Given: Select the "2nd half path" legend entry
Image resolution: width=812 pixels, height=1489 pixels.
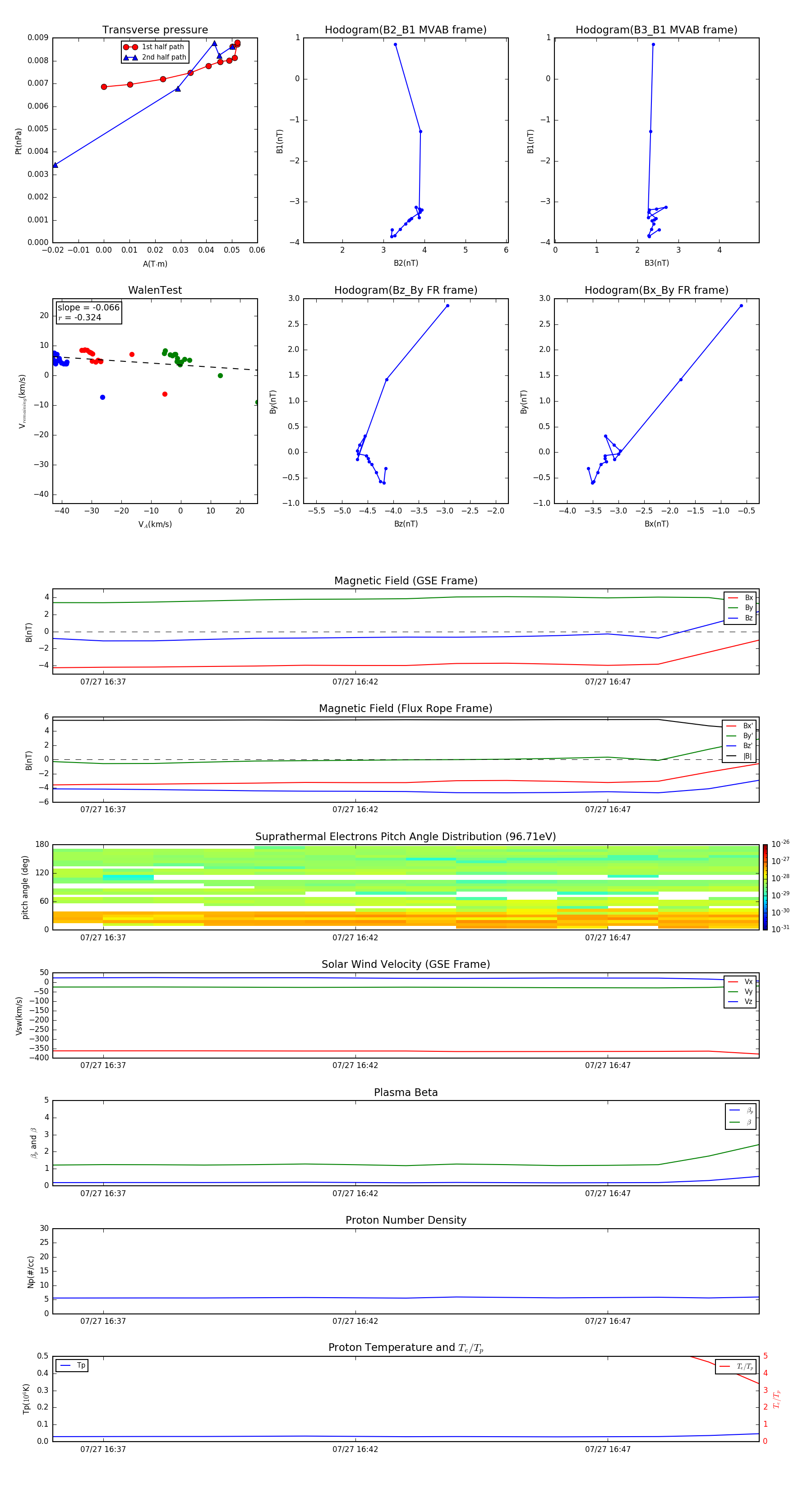Looking at the screenshot, I should [155, 57].
